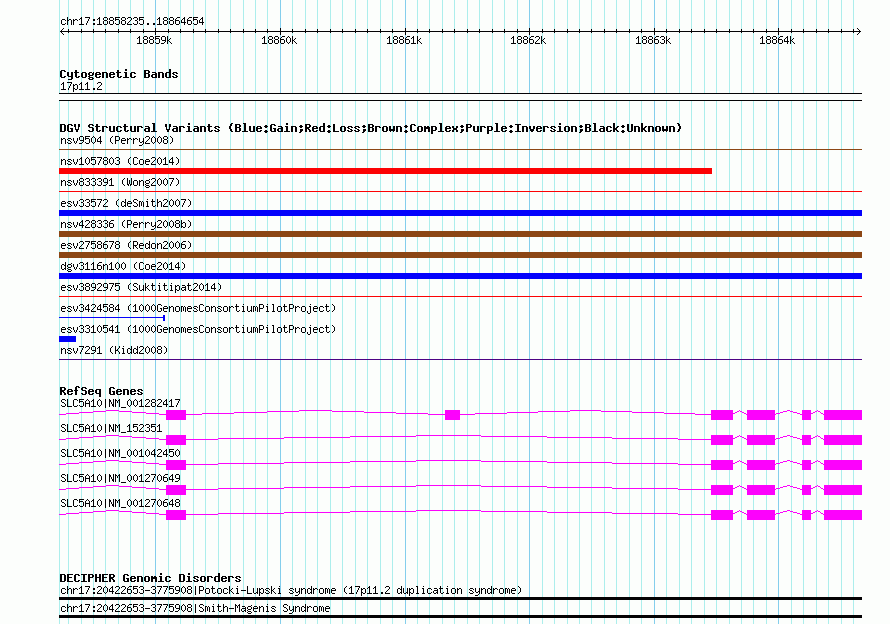The image size is (890, 624).
Task: Click the chr17:18858235..18864654 coordinate label
Action: click(132, 22)
